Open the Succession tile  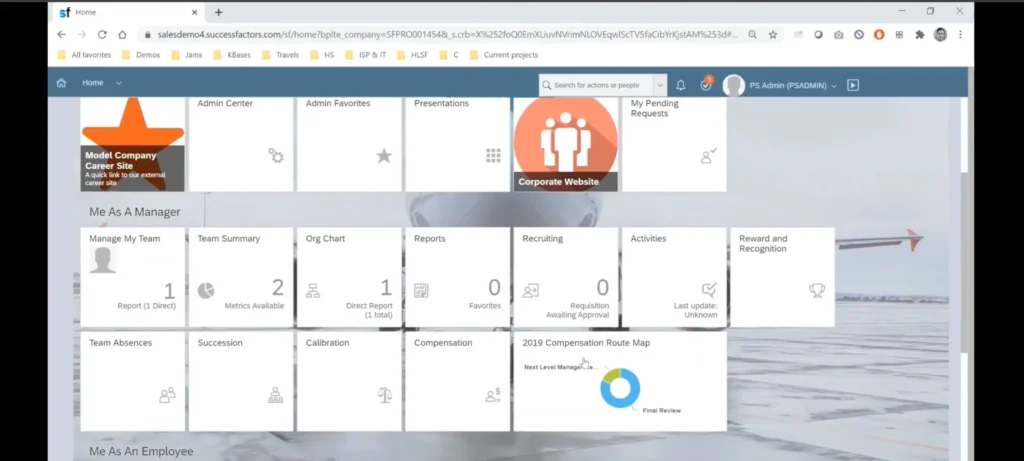(241, 381)
